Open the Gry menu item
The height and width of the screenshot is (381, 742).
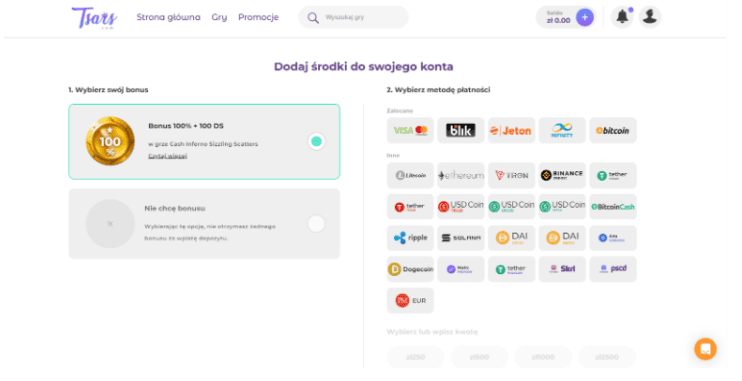coord(219,17)
